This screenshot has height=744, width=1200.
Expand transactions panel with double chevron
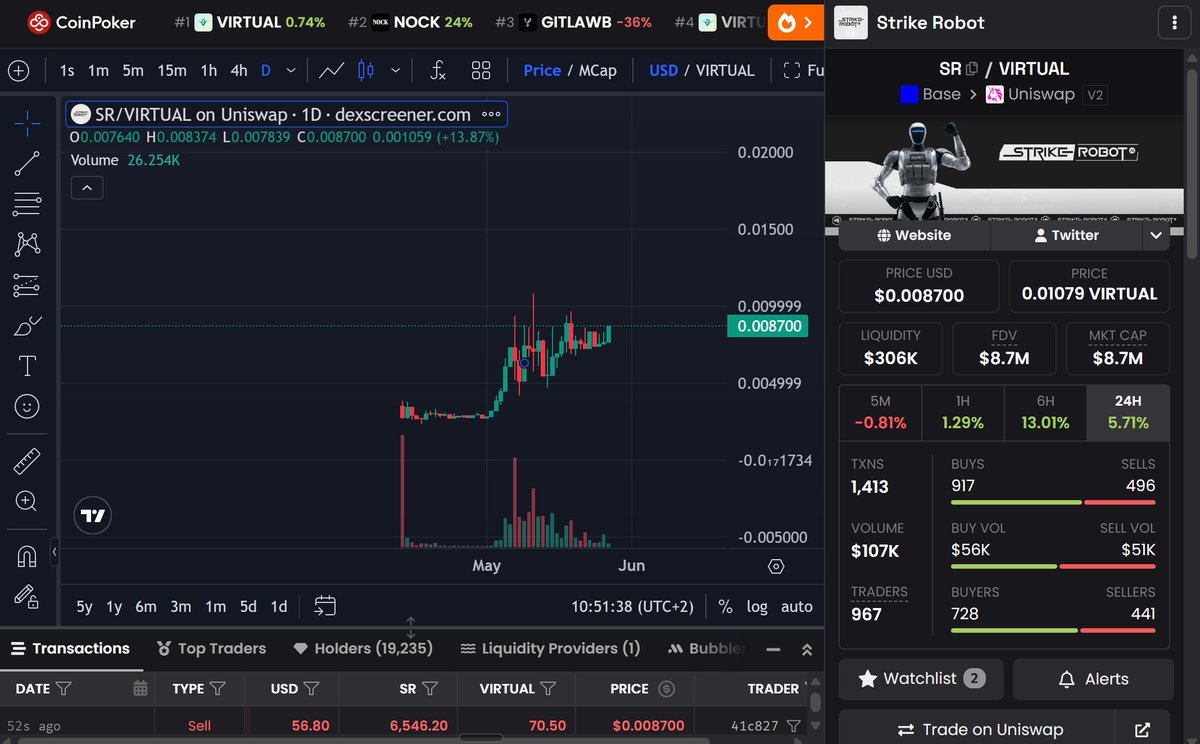(x=807, y=649)
